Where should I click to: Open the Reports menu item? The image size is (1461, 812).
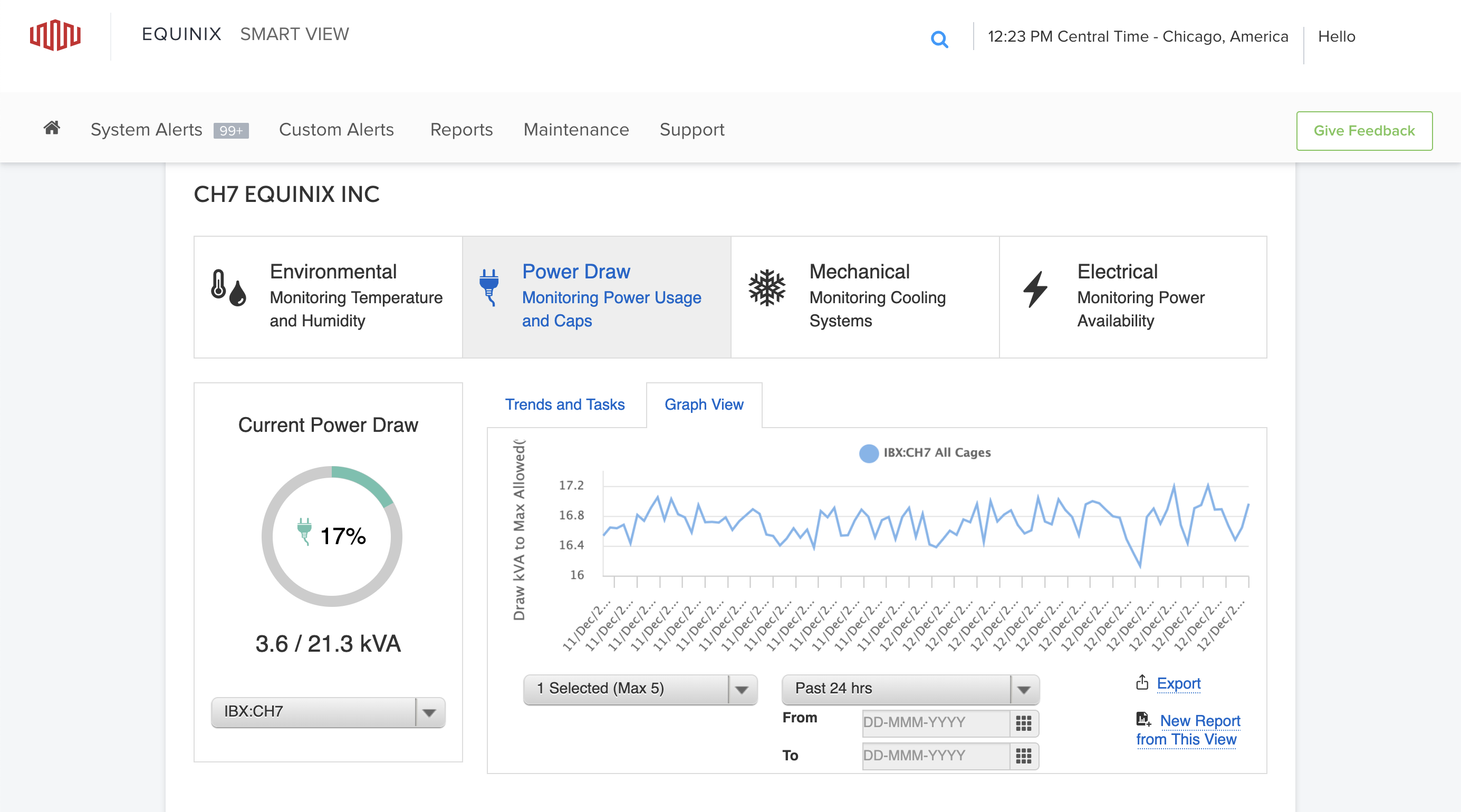(461, 129)
